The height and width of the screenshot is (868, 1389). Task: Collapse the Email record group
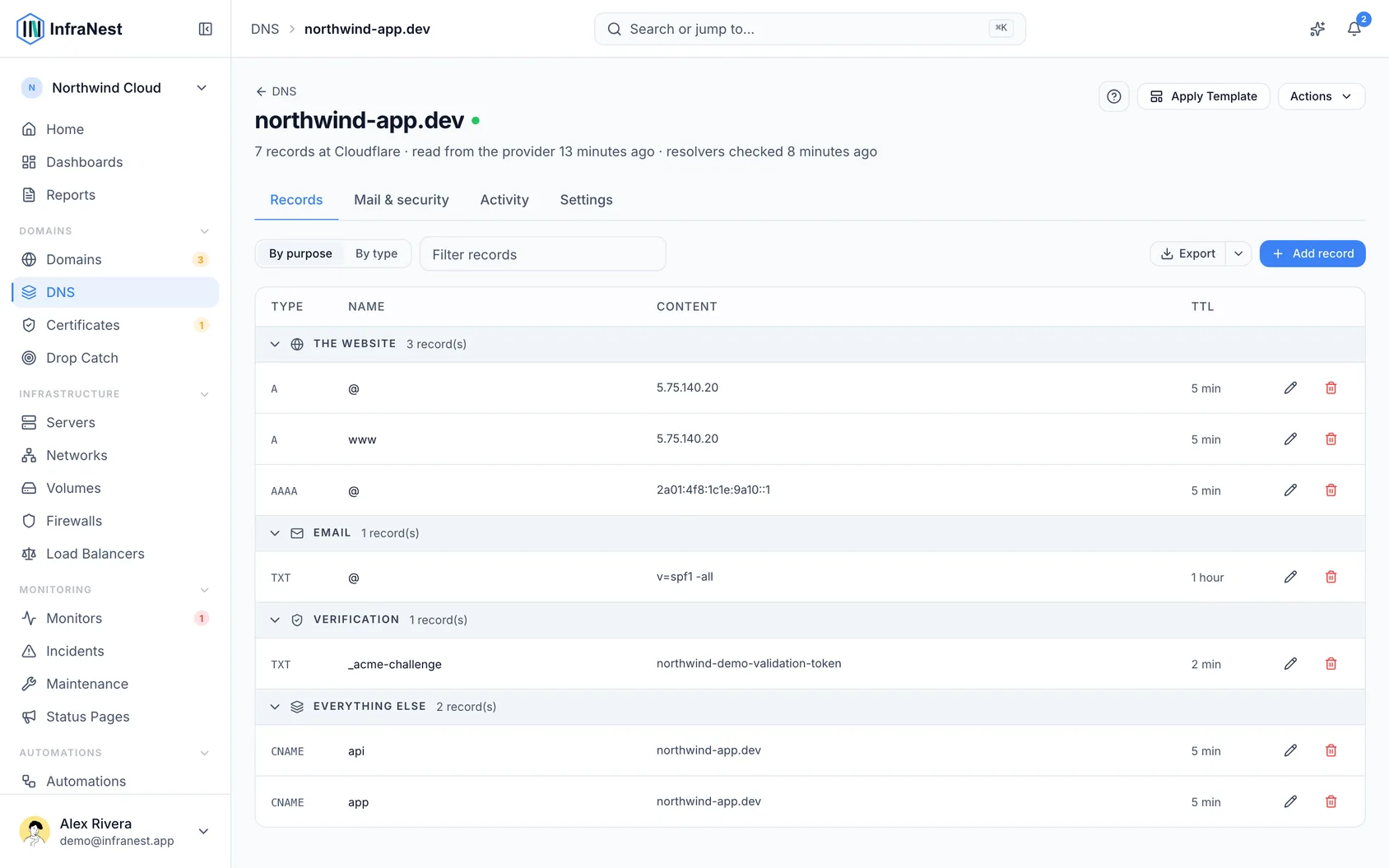pyautogui.click(x=275, y=533)
